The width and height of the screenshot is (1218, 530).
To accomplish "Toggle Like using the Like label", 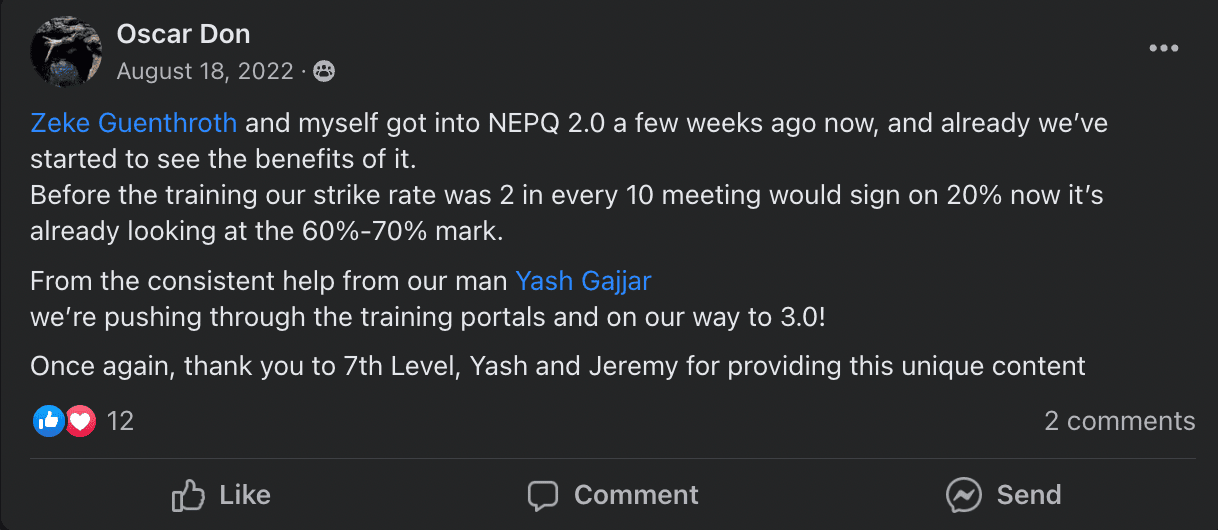I will coord(244,495).
